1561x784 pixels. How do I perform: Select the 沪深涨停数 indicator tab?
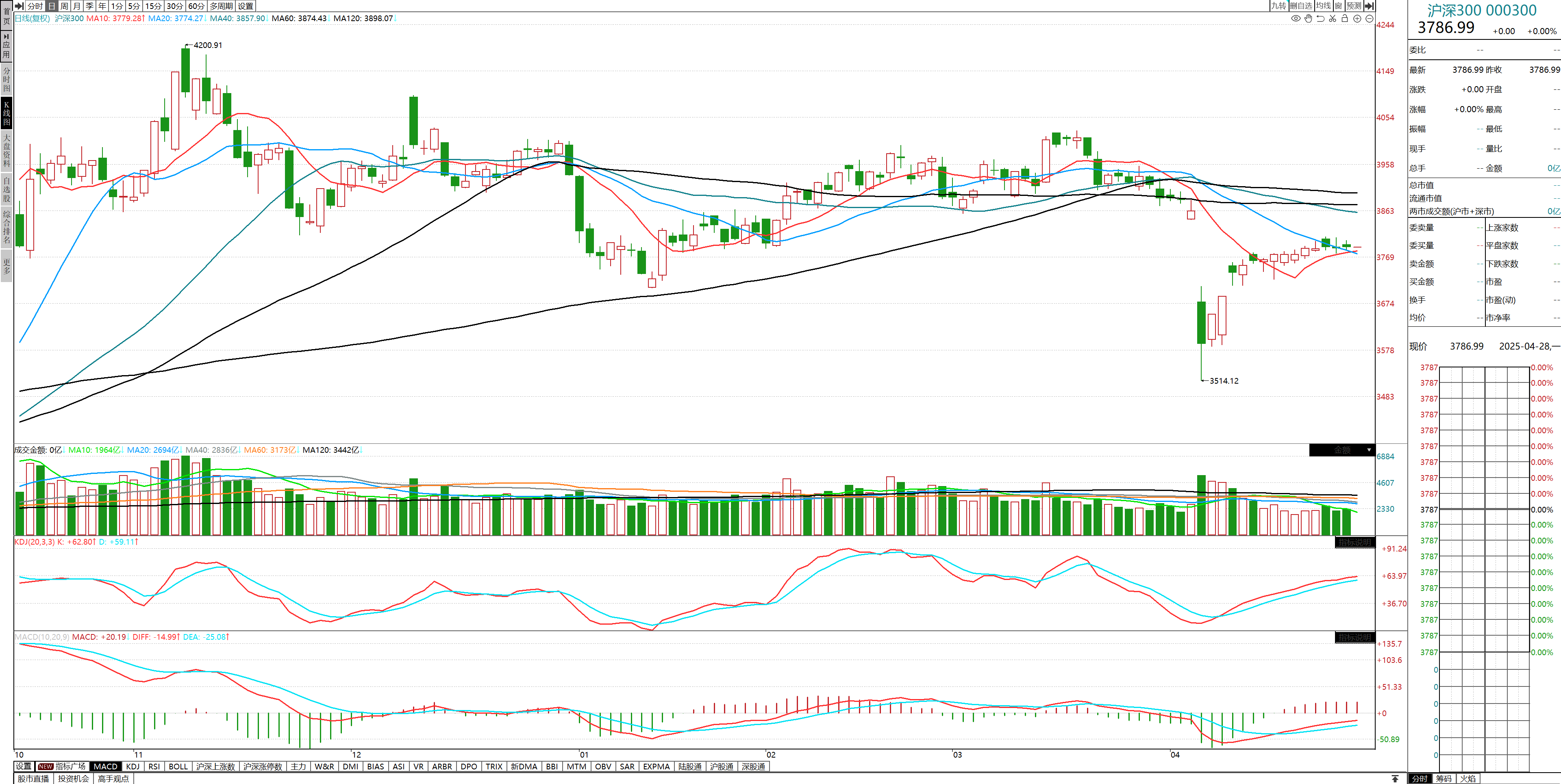[x=262, y=767]
